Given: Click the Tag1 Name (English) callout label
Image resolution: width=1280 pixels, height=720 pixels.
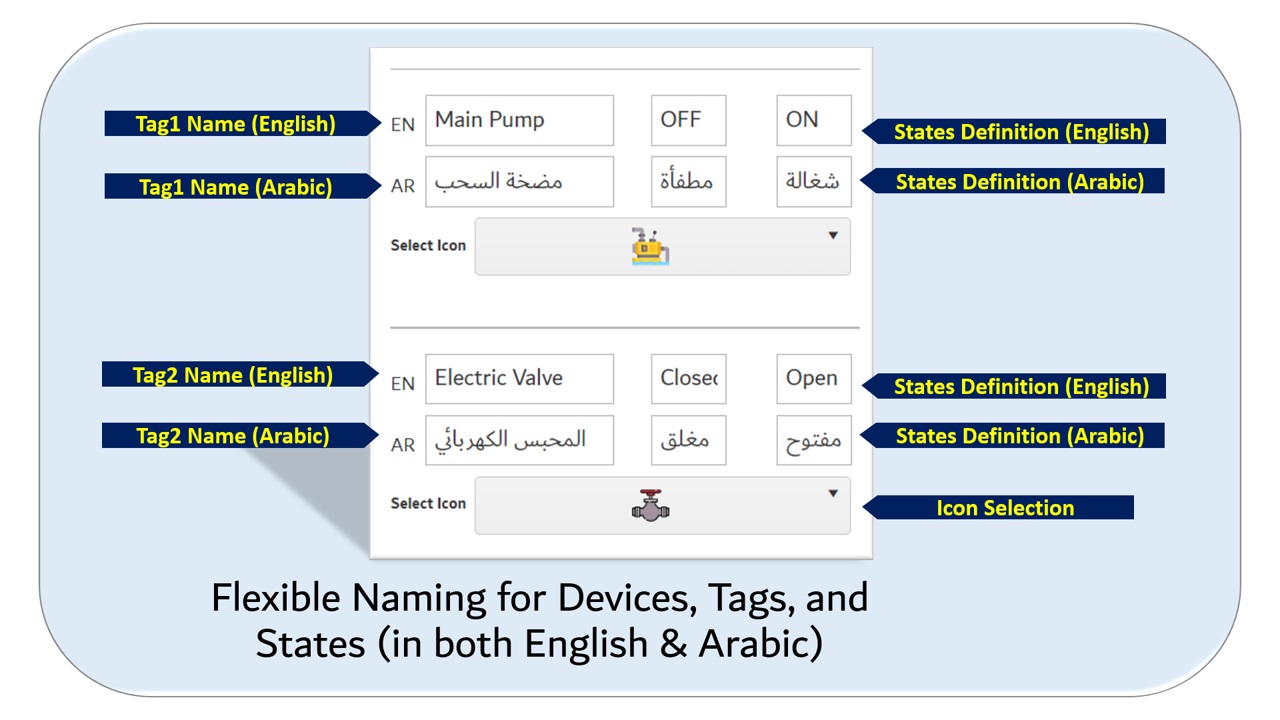Looking at the screenshot, I should point(235,124).
